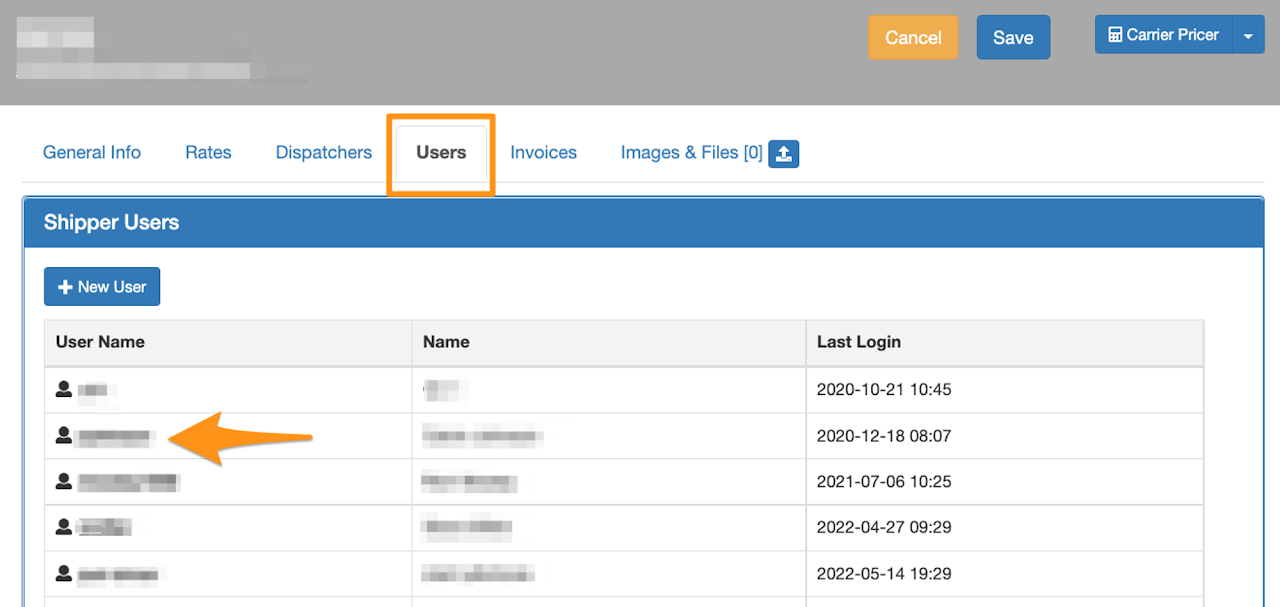
Task: Switch to the General Info tab
Action: 92,153
